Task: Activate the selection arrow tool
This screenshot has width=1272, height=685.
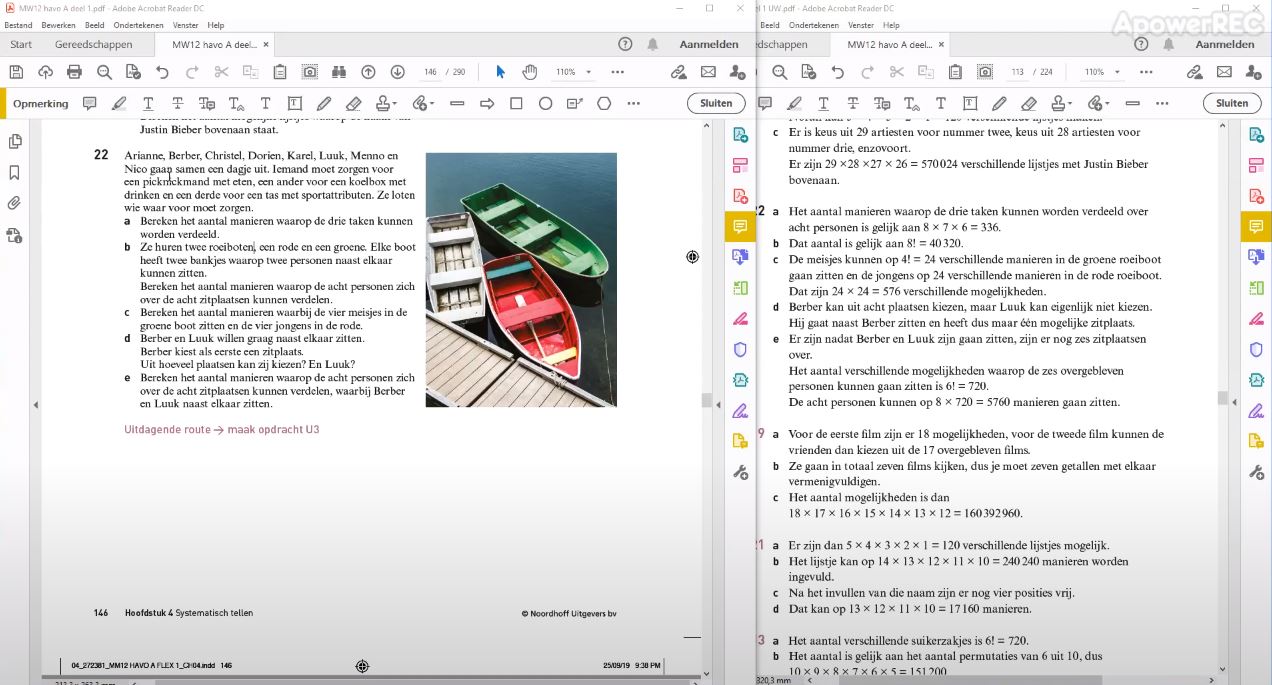Action: [500, 72]
